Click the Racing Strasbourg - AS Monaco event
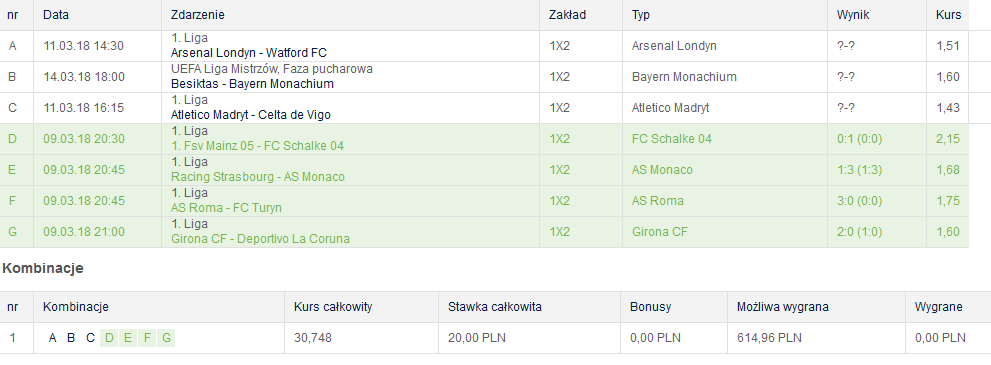 coord(258,177)
